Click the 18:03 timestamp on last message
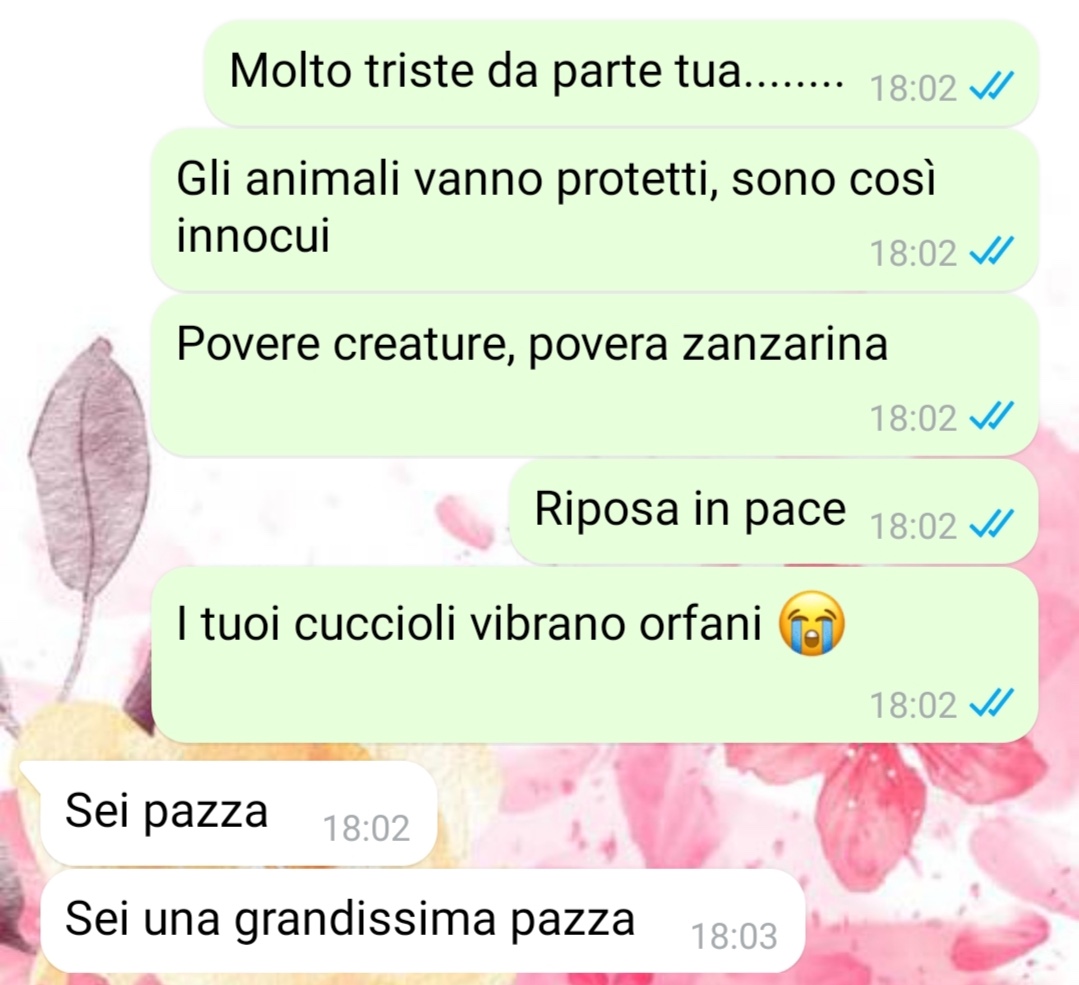 pyautogui.click(x=734, y=936)
